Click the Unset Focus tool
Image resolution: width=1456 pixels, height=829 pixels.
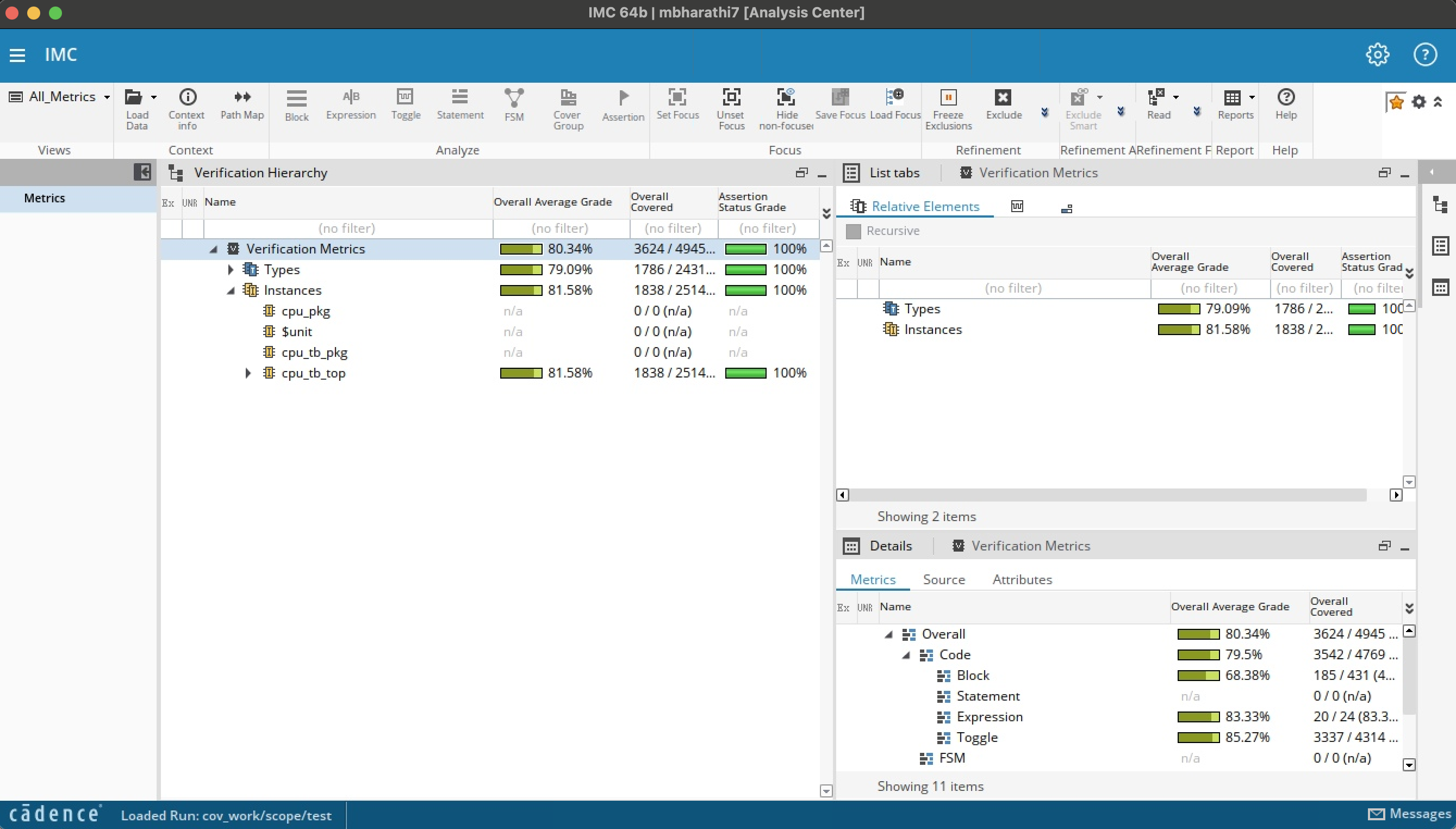pos(731,110)
